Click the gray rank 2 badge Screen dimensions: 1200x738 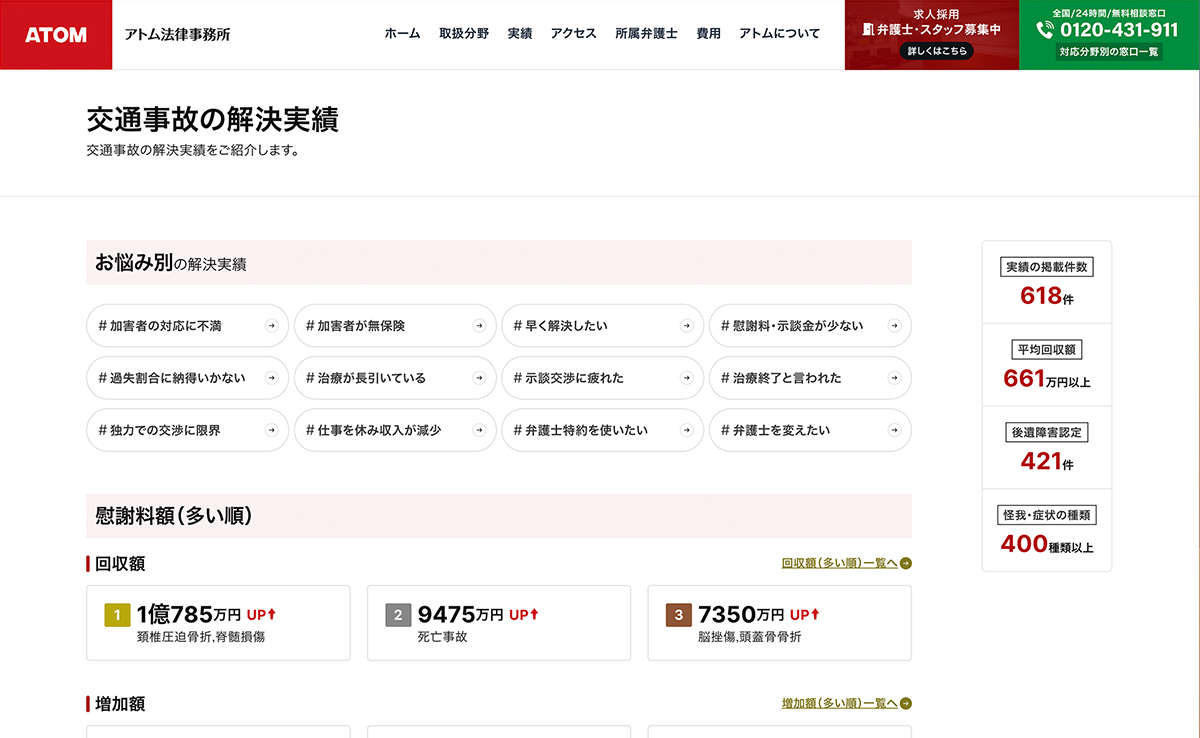(398, 615)
